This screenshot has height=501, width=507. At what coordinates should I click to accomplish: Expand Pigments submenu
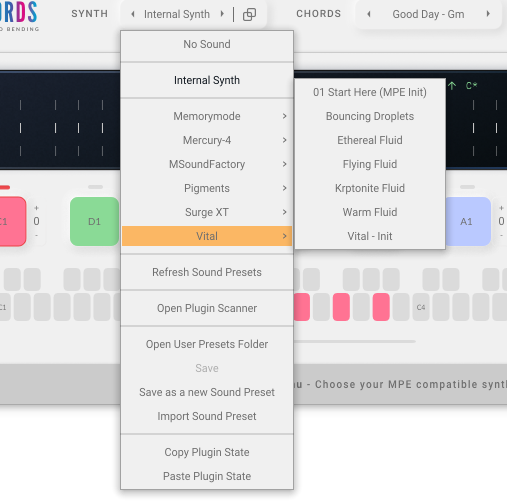(x=207, y=188)
